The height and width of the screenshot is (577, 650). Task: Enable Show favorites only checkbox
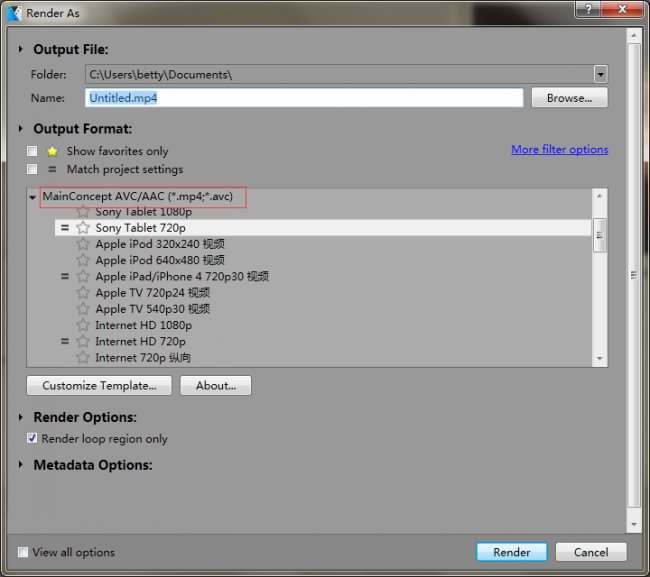[32, 151]
